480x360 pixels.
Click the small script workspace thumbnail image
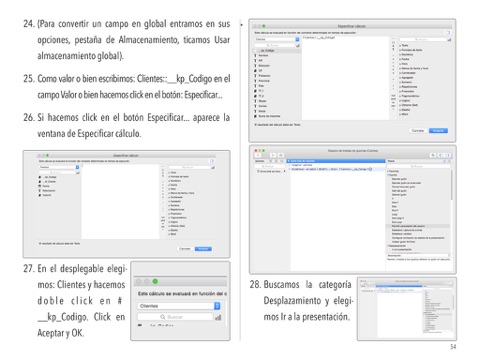point(407,309)
